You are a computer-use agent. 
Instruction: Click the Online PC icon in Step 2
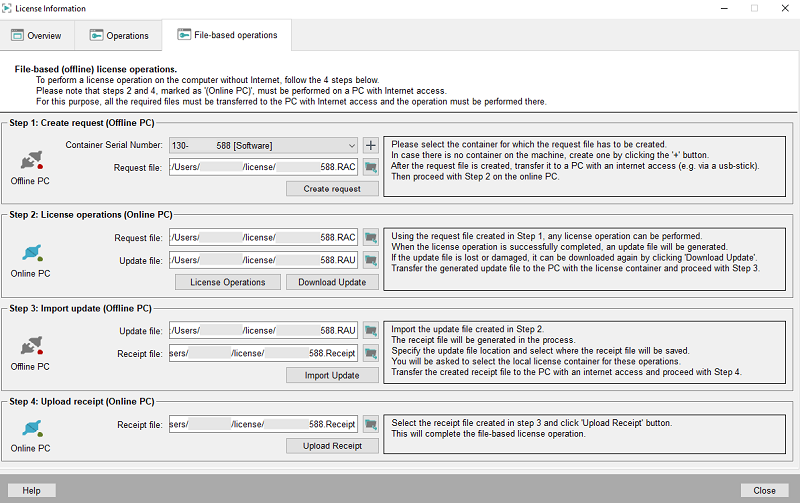coord(32,253)
